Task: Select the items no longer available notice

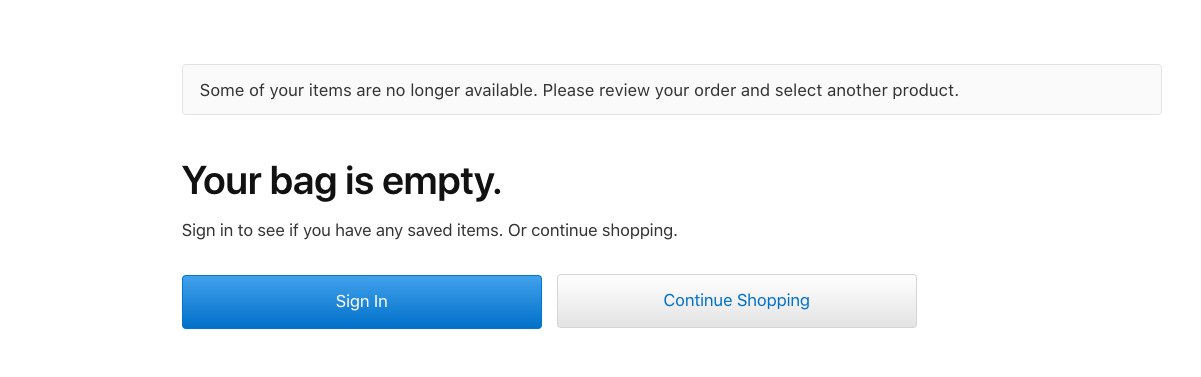Action: click(x=671, y=90)
